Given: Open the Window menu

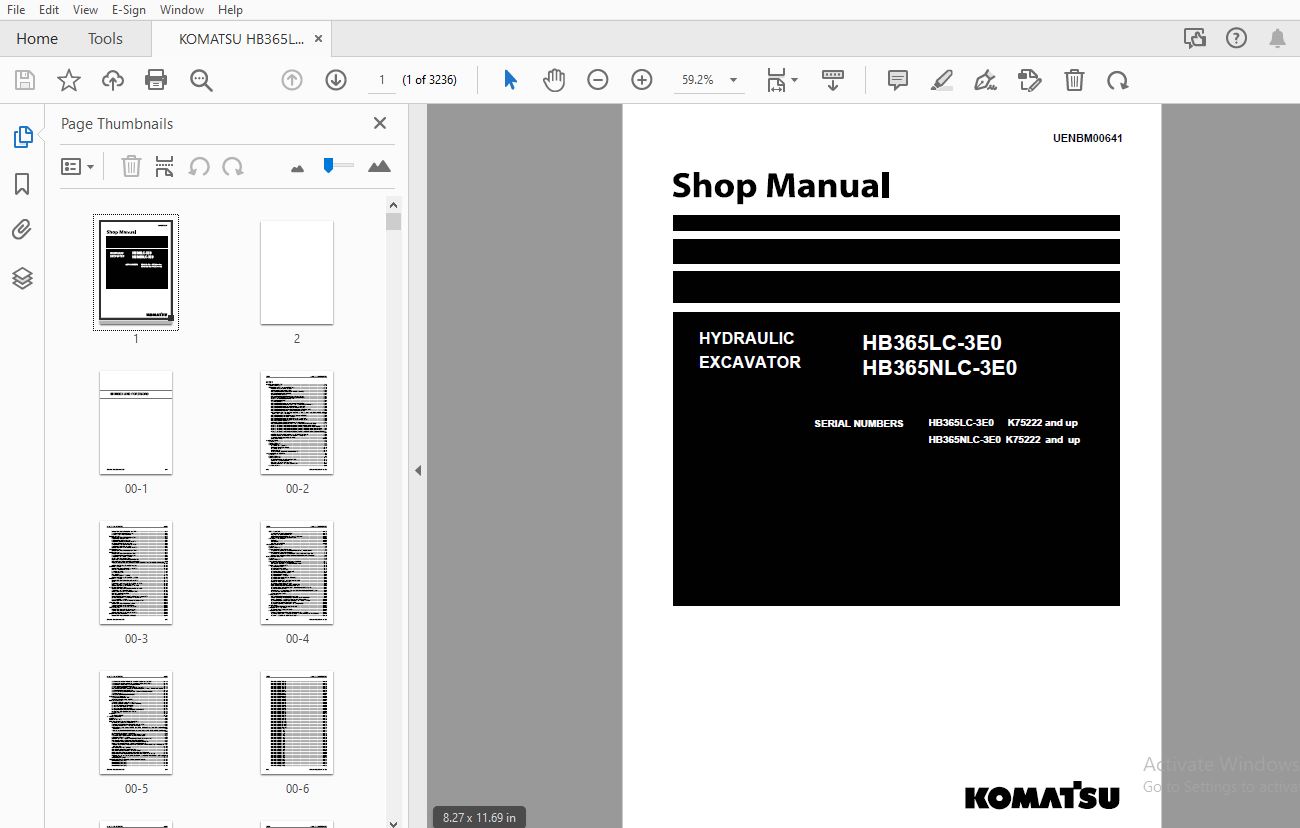Looking at the screenshot, I should pos(182,9).
